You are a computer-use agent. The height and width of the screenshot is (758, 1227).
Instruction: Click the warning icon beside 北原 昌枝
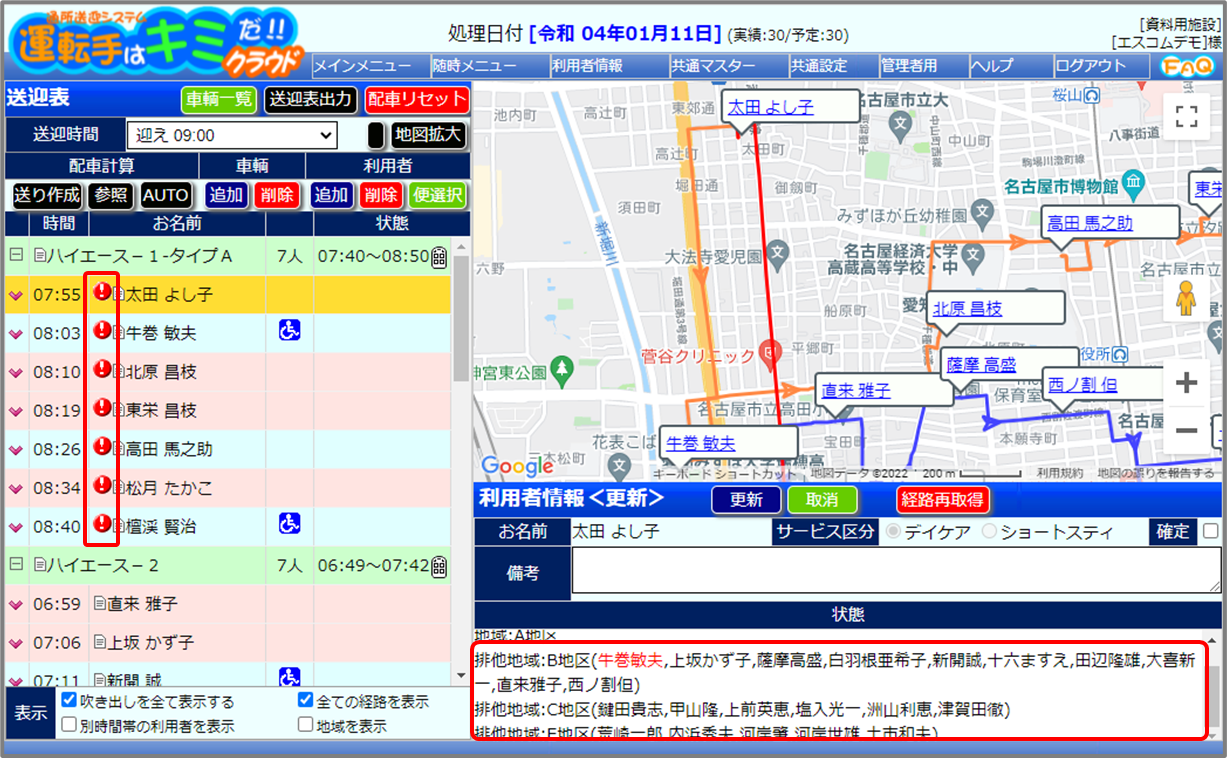click(102, 370)
